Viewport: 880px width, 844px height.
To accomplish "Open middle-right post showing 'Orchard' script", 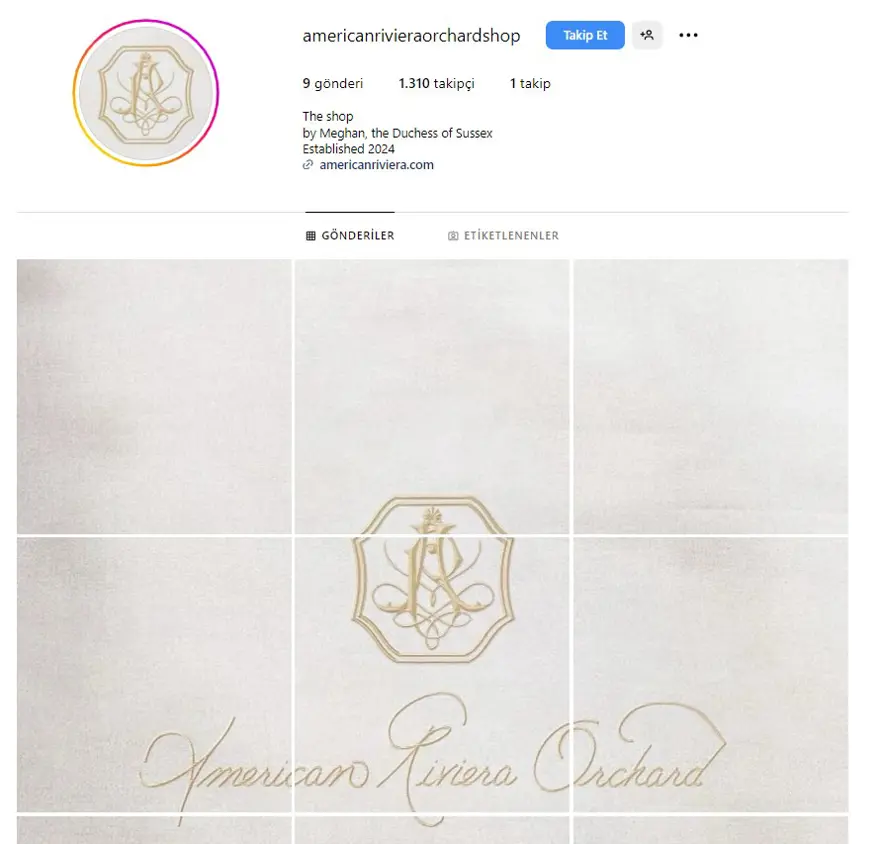I will click(711, 675).
